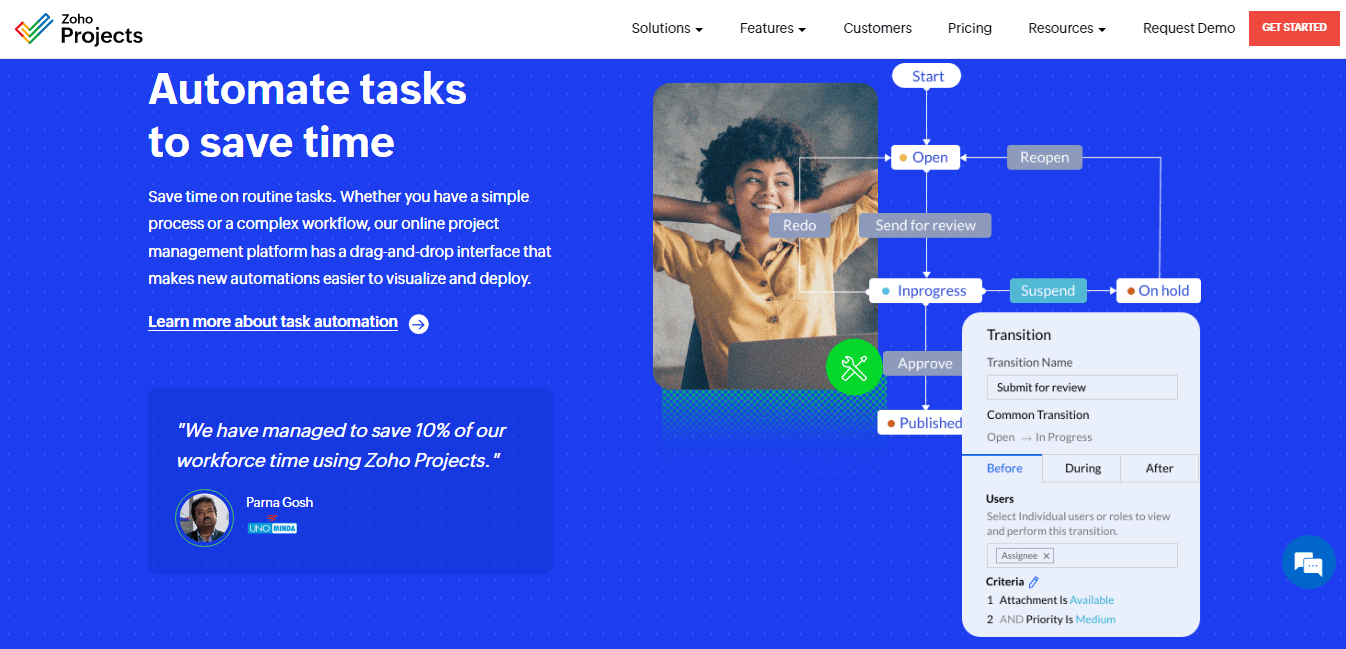This screenshot has height=649, width=1346.
Task: Click the green workflow wrench icon
Action: click(854, 367)
